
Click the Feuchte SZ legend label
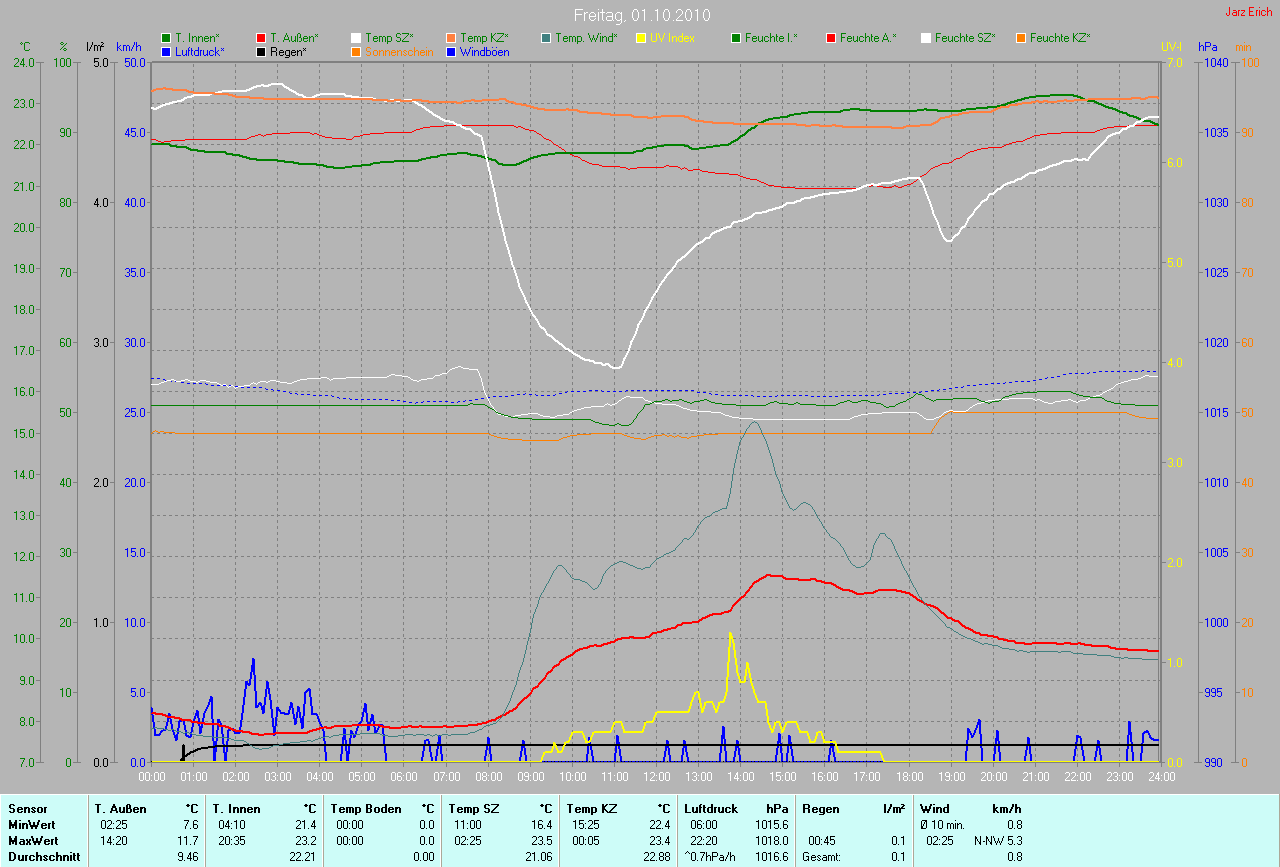pyautogui.click(x=965, y=38)
